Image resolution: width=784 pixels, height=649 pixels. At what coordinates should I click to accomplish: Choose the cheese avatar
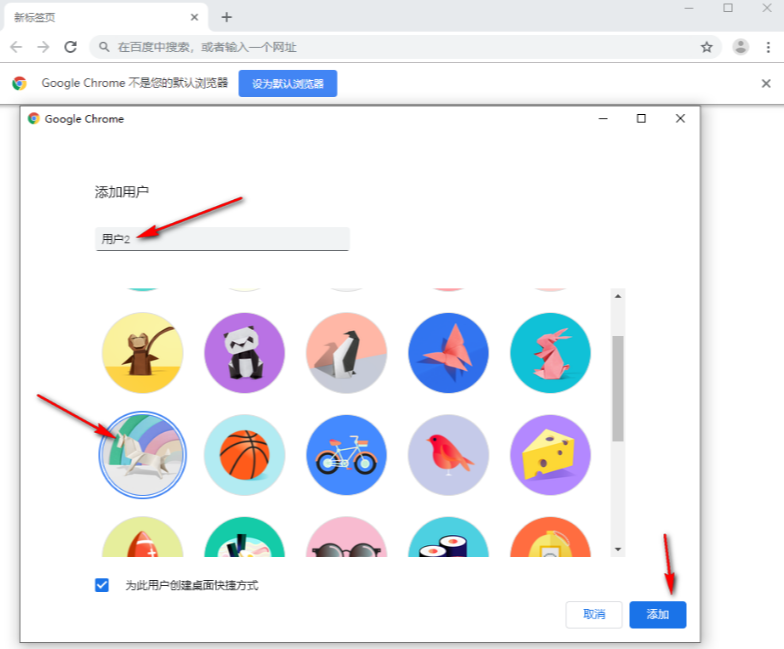pyautogui.click(x=550, y=455)
